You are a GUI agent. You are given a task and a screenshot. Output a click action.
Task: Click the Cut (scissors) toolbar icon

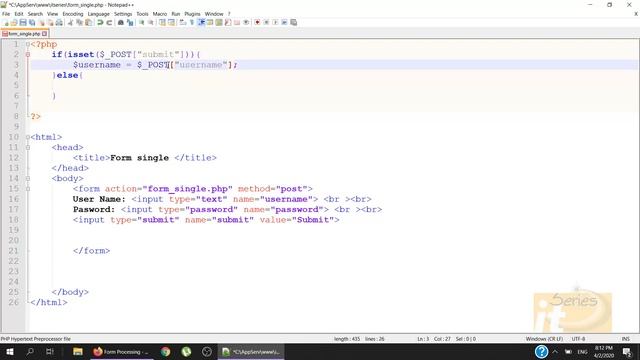coord(70,22)
